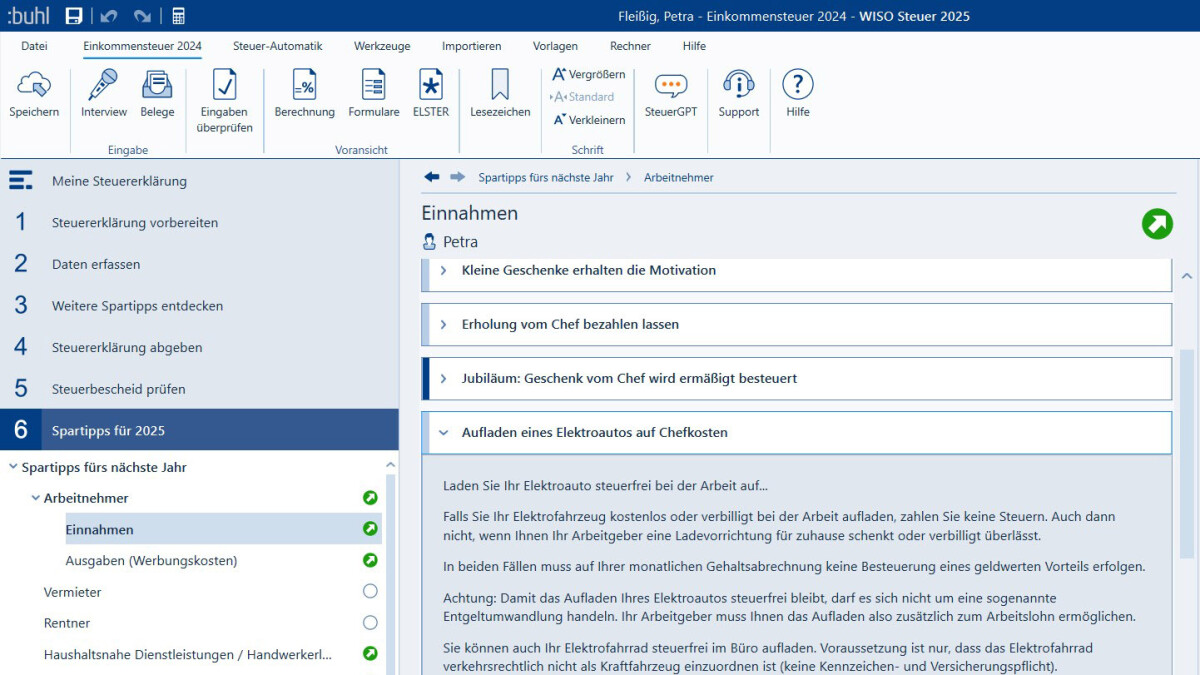Image resolution: width=1200 pixels, height=675 pixels.
Task: Open the Werkzeuge menu
Action: click(382, 46)
